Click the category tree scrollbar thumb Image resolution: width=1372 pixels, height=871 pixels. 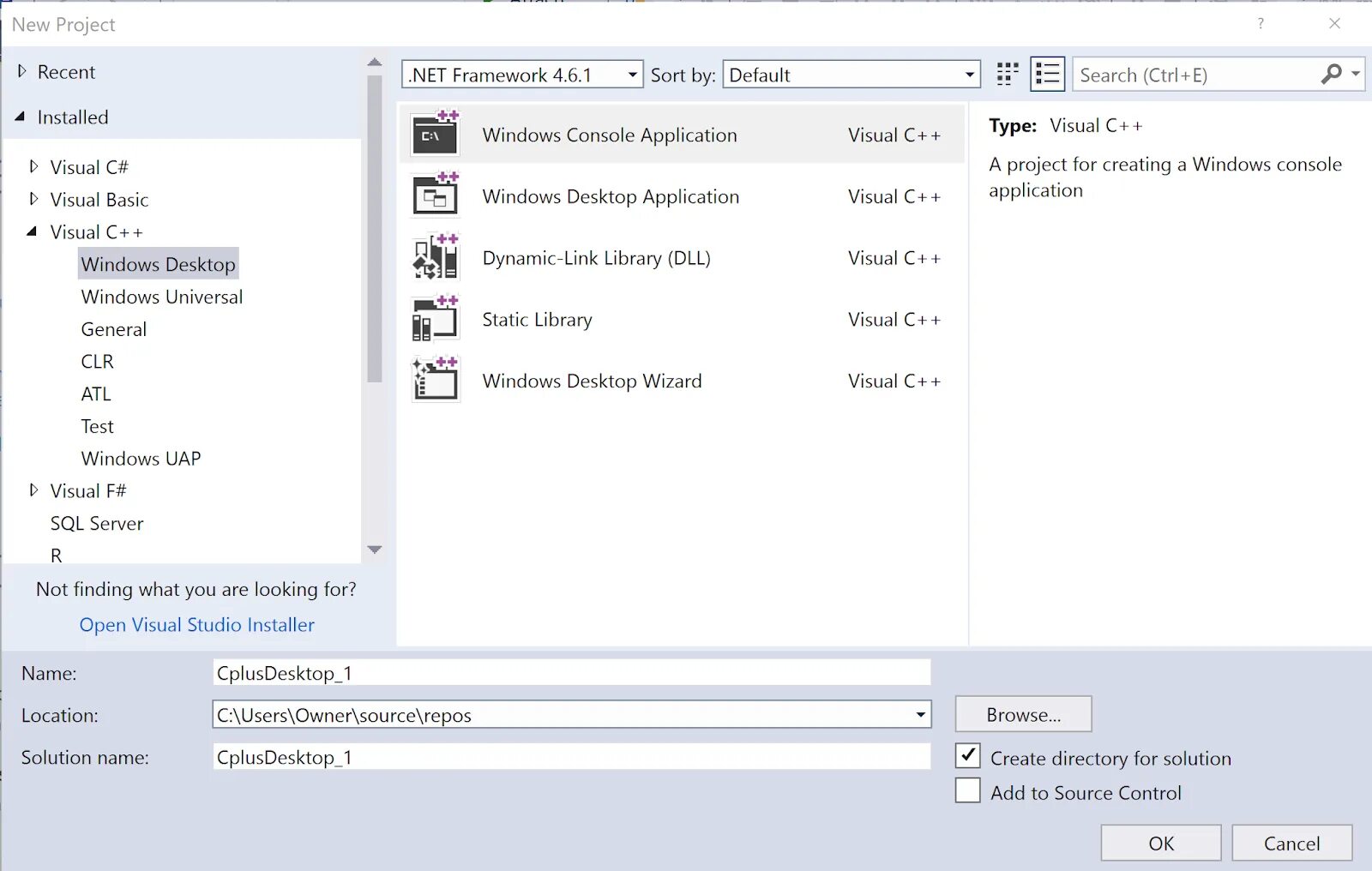tap(375, 228)
